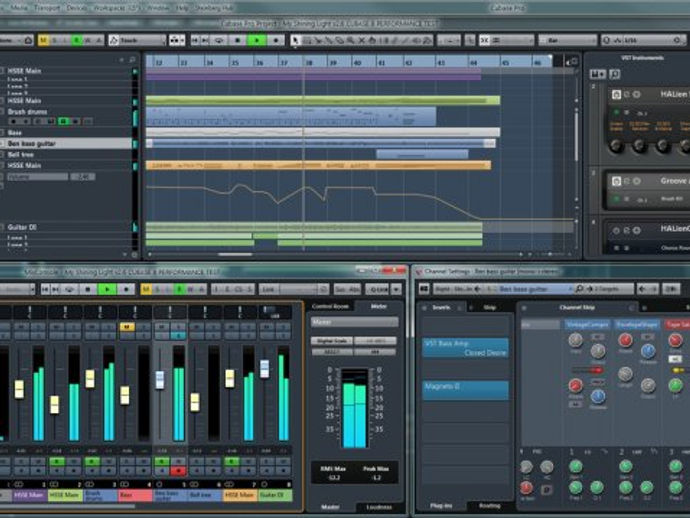Click Stop in the MixConsole toolbar

pos(88,289)
